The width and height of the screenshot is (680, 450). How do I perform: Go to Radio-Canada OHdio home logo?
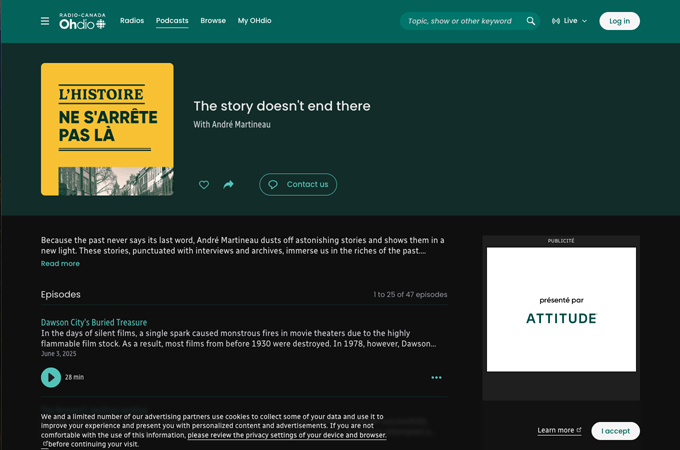[82, 21]
